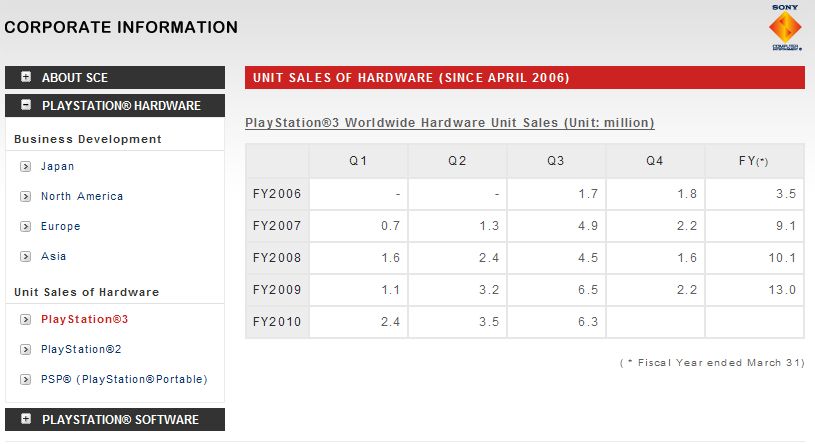Select PlayStation®3 unit sales link
This screenshot has width=815, height=444.
point(84,320)
